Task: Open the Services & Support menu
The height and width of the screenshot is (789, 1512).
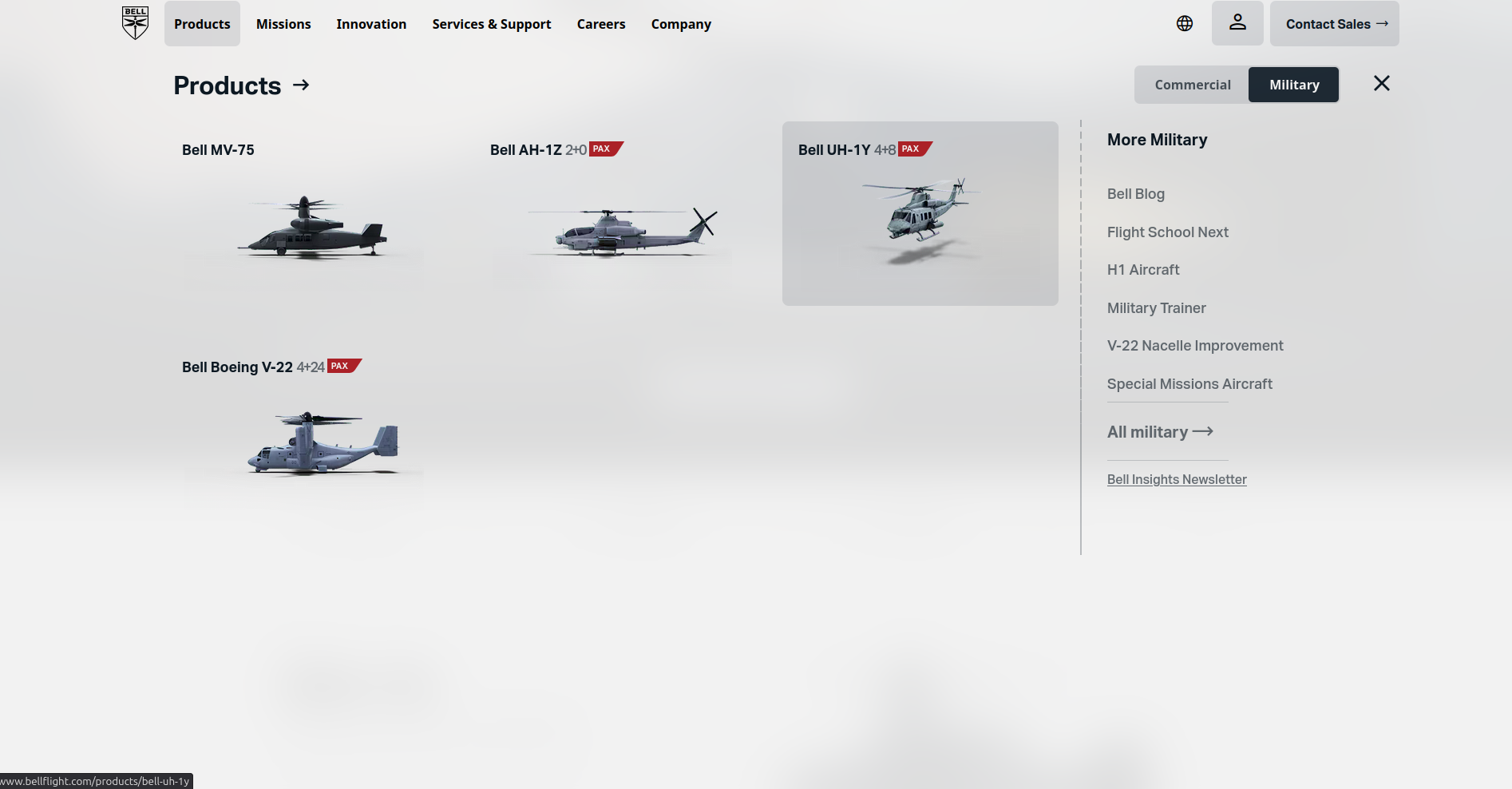Action: click(492, 24)
